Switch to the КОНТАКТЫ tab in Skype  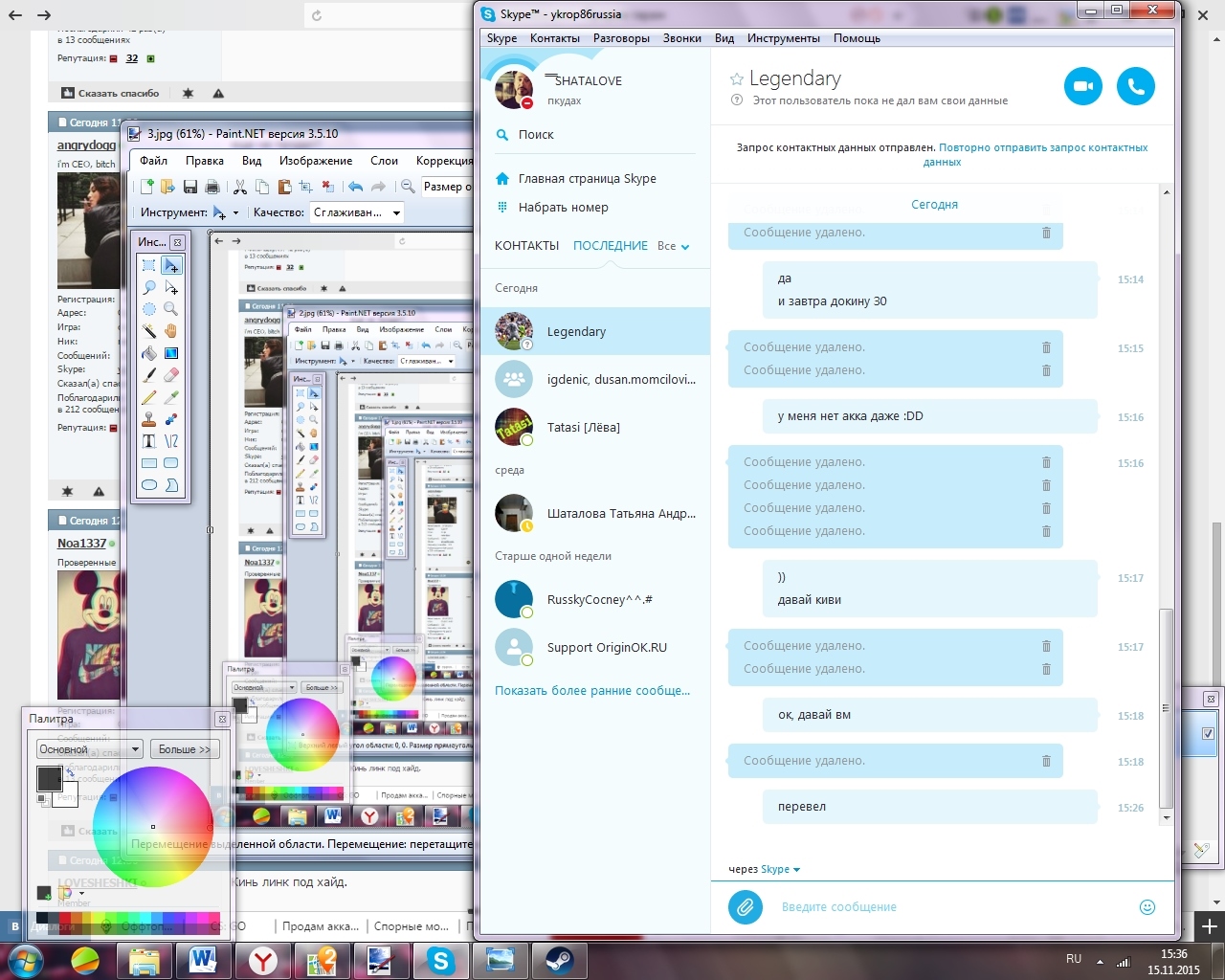tap(526, 246)
